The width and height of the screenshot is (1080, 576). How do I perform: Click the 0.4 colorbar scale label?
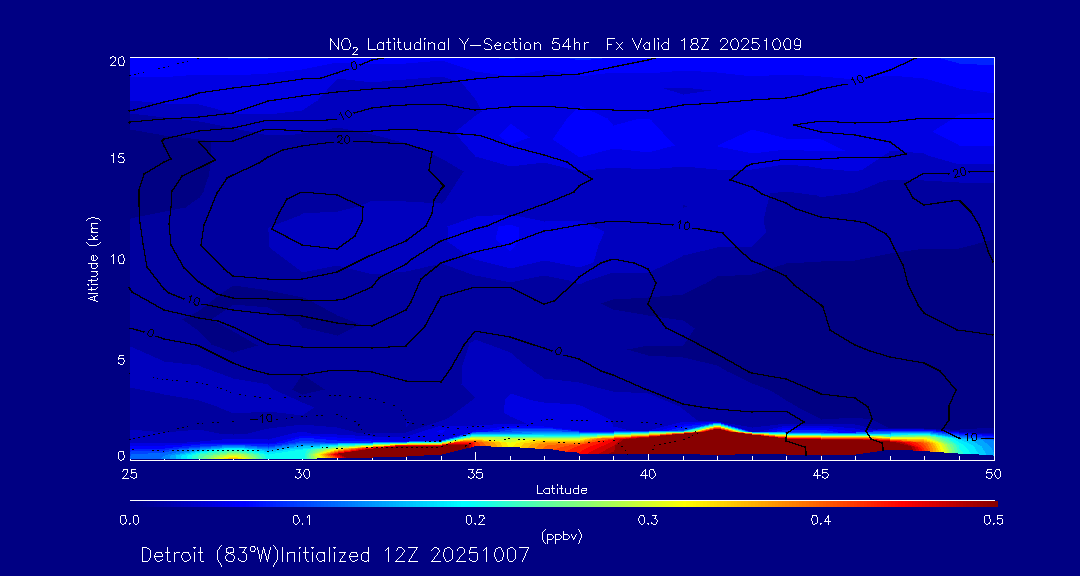(821, 520)
